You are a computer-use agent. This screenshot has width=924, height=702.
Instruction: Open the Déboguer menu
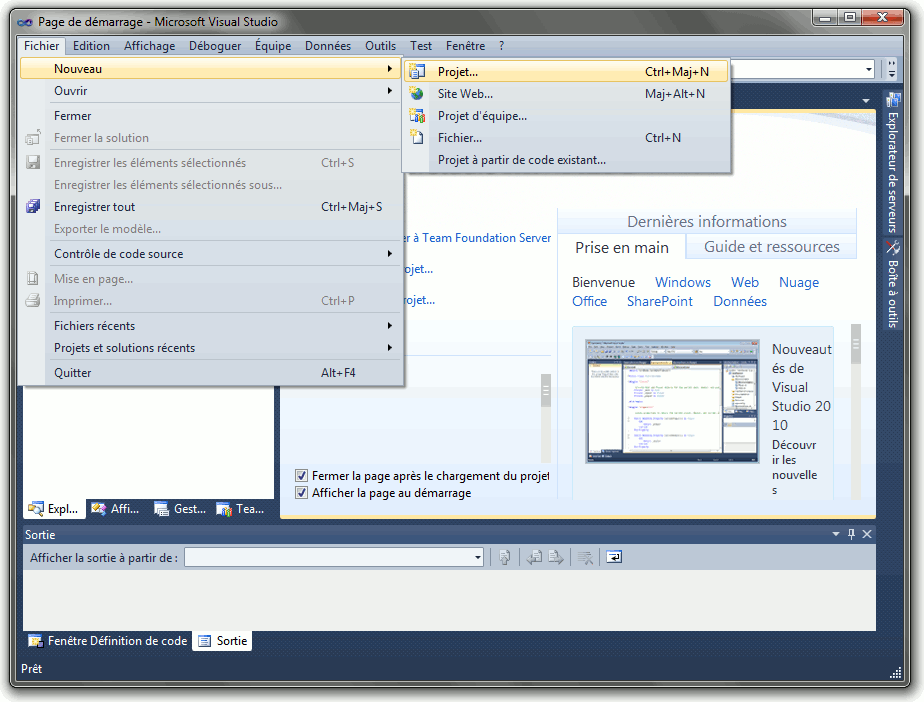point(215,45)
